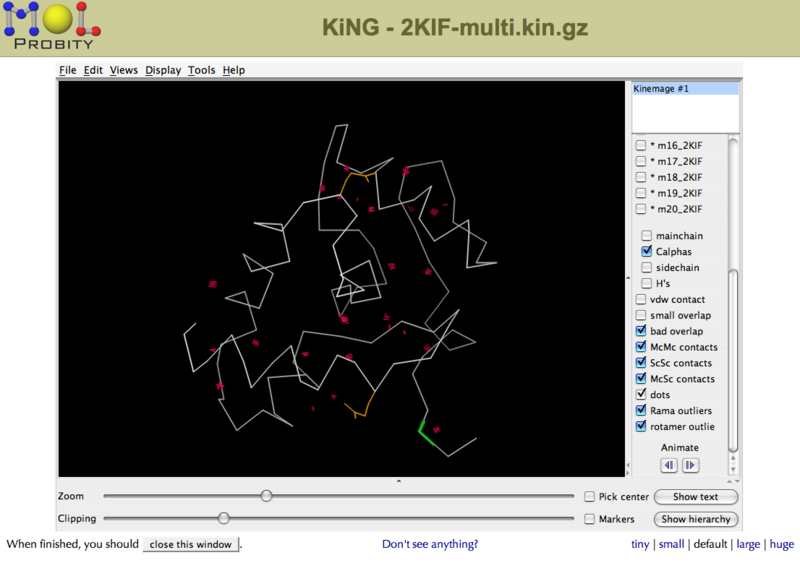Uncheck the Calphas checkbox
The width and height of the screenshot is (800, 563).
(646, 252)
